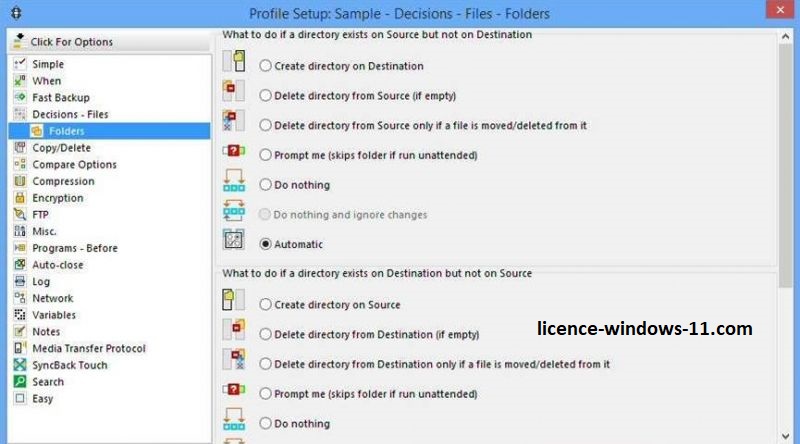Click the Network icon in sidebar
The image size is (800, 444).
pos(21,298)
